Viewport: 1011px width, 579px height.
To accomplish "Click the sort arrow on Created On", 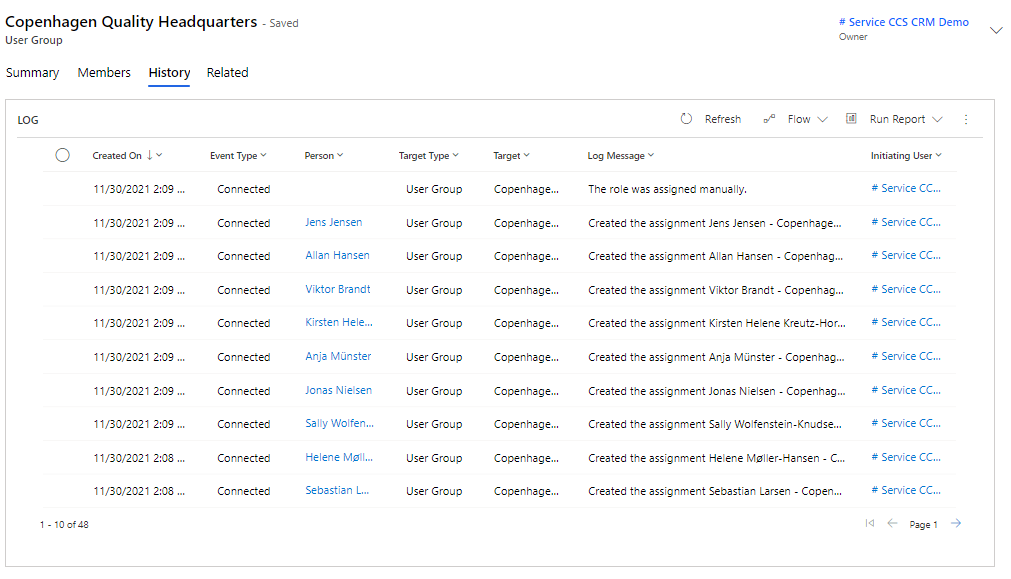I will pos(150,155).
